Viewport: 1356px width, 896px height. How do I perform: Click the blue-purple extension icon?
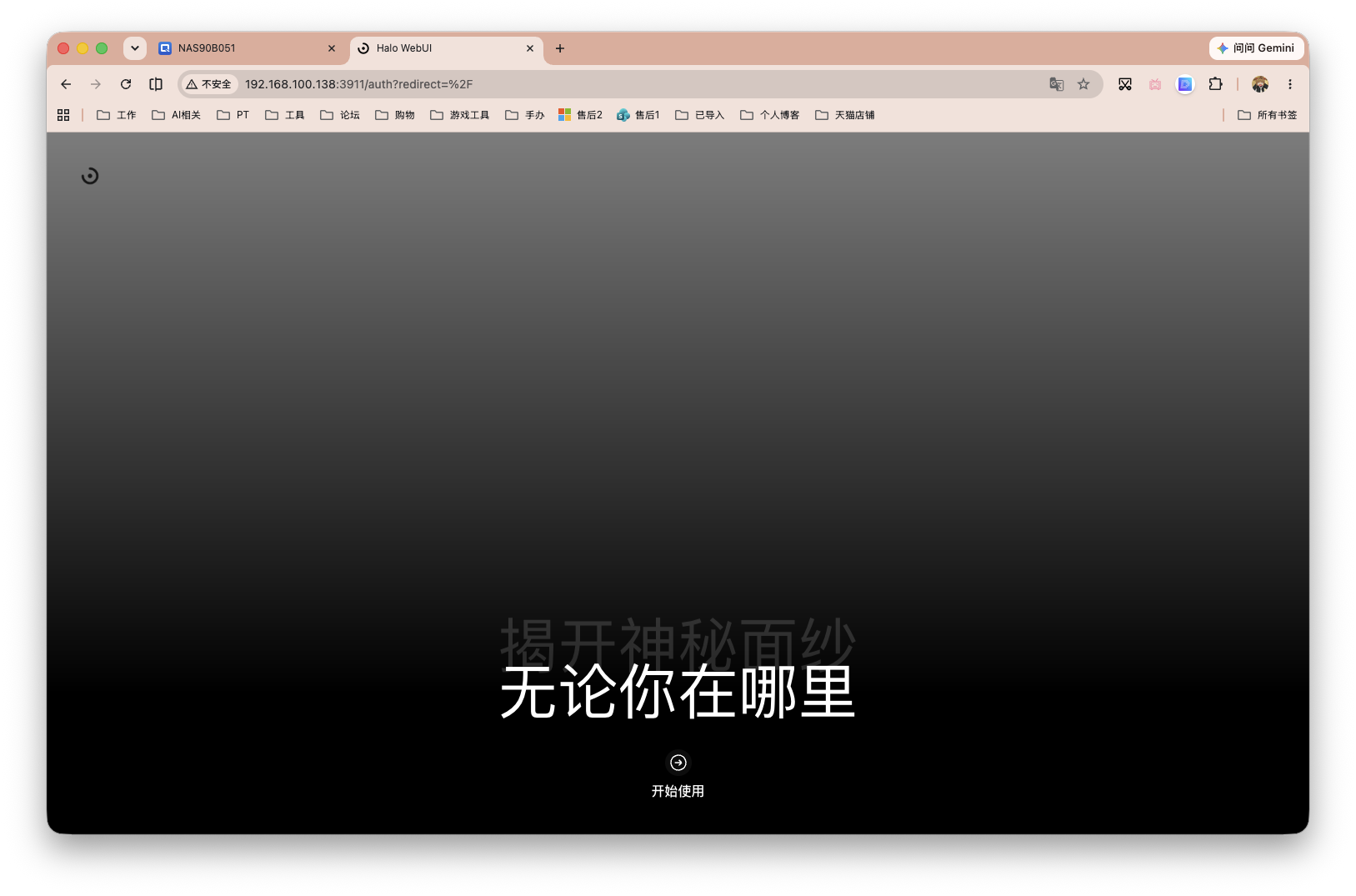tap(1185, 84)
